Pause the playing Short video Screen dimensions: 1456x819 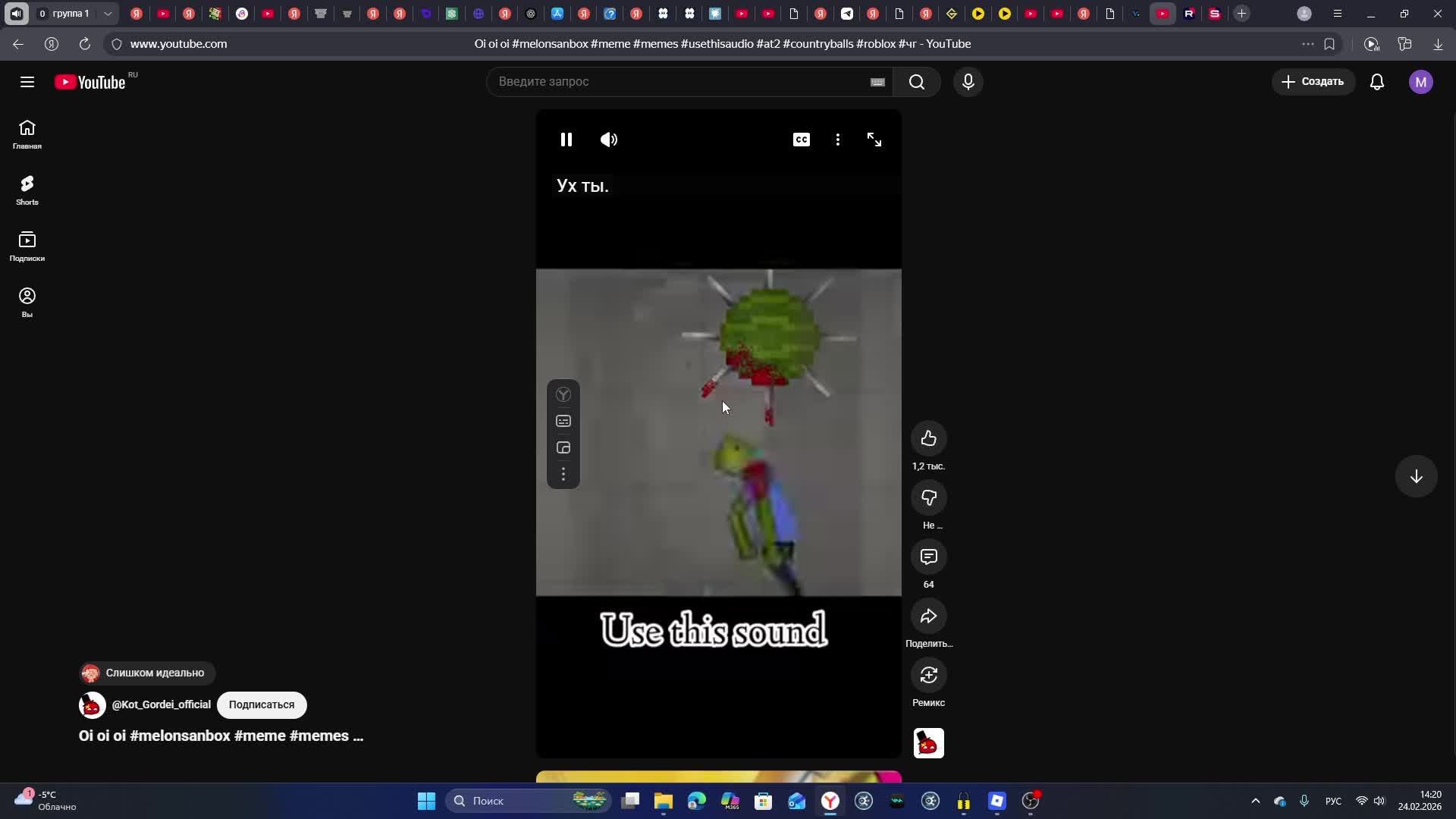pos(566,140)
